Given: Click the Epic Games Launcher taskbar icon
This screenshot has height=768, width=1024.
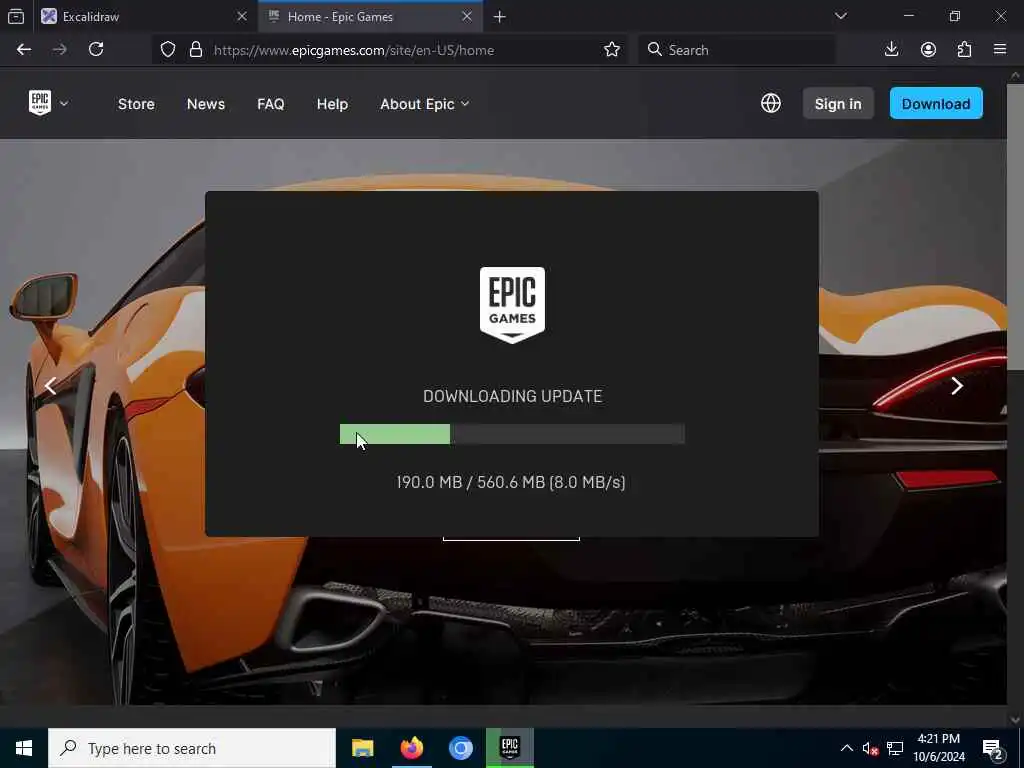Looking at the screenshot, I should (x=510, y=748).
